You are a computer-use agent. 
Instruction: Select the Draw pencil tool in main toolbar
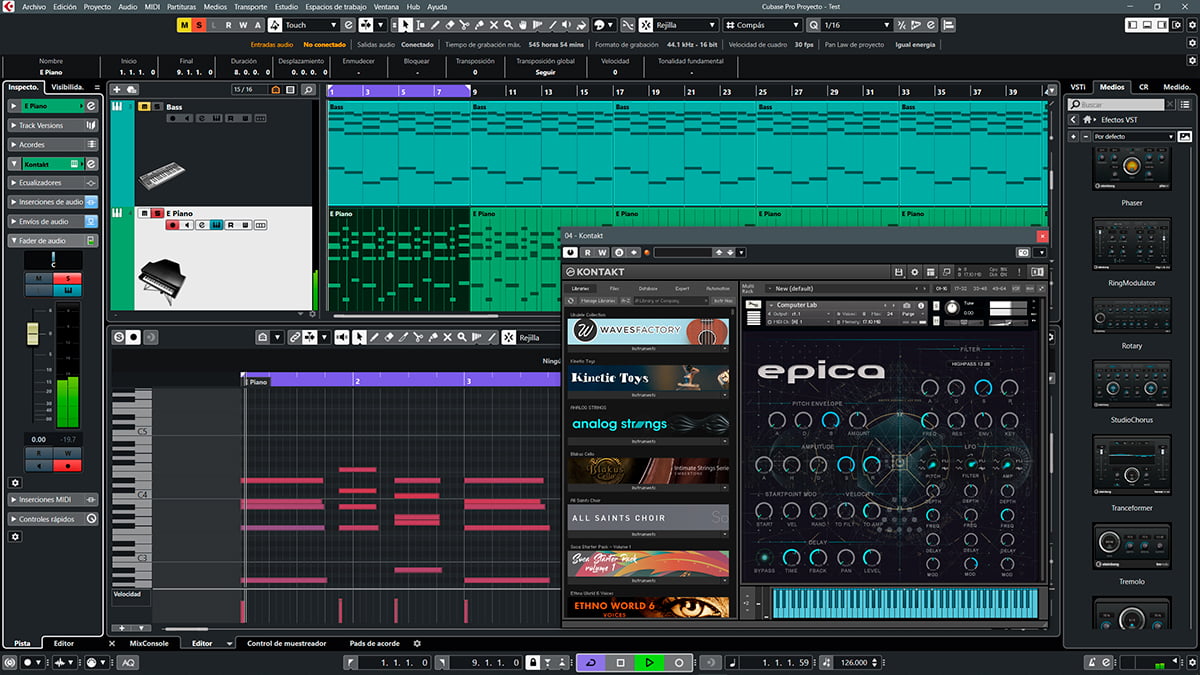[434, 25]
